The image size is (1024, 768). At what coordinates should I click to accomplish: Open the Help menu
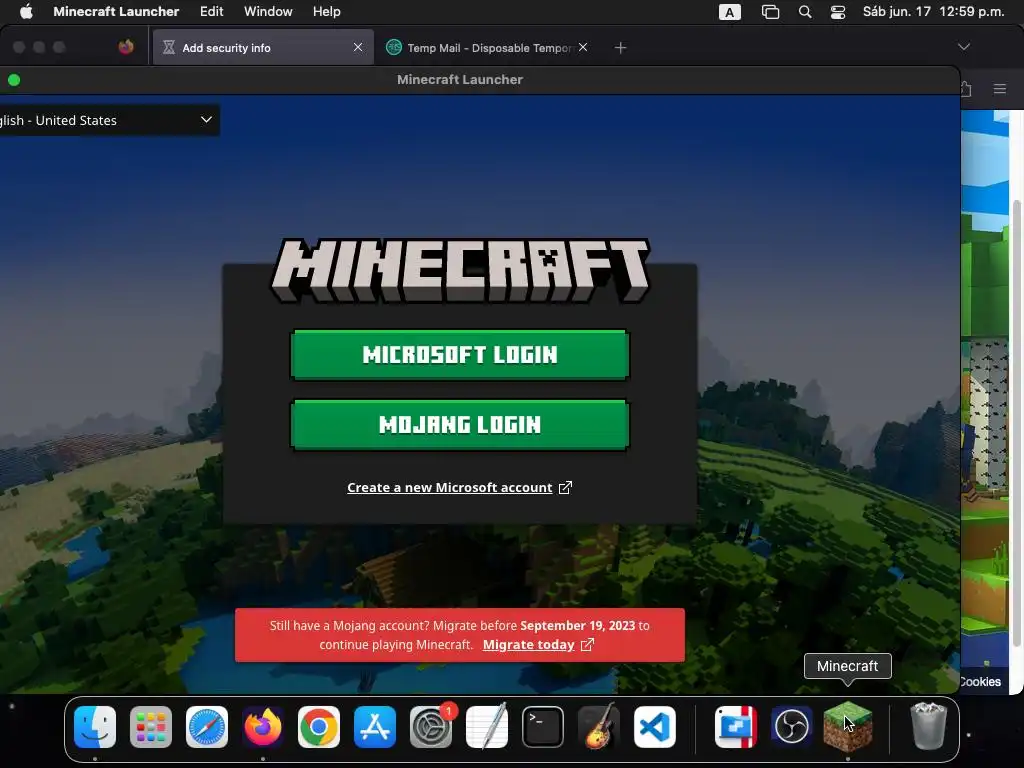tap(327, 12)
